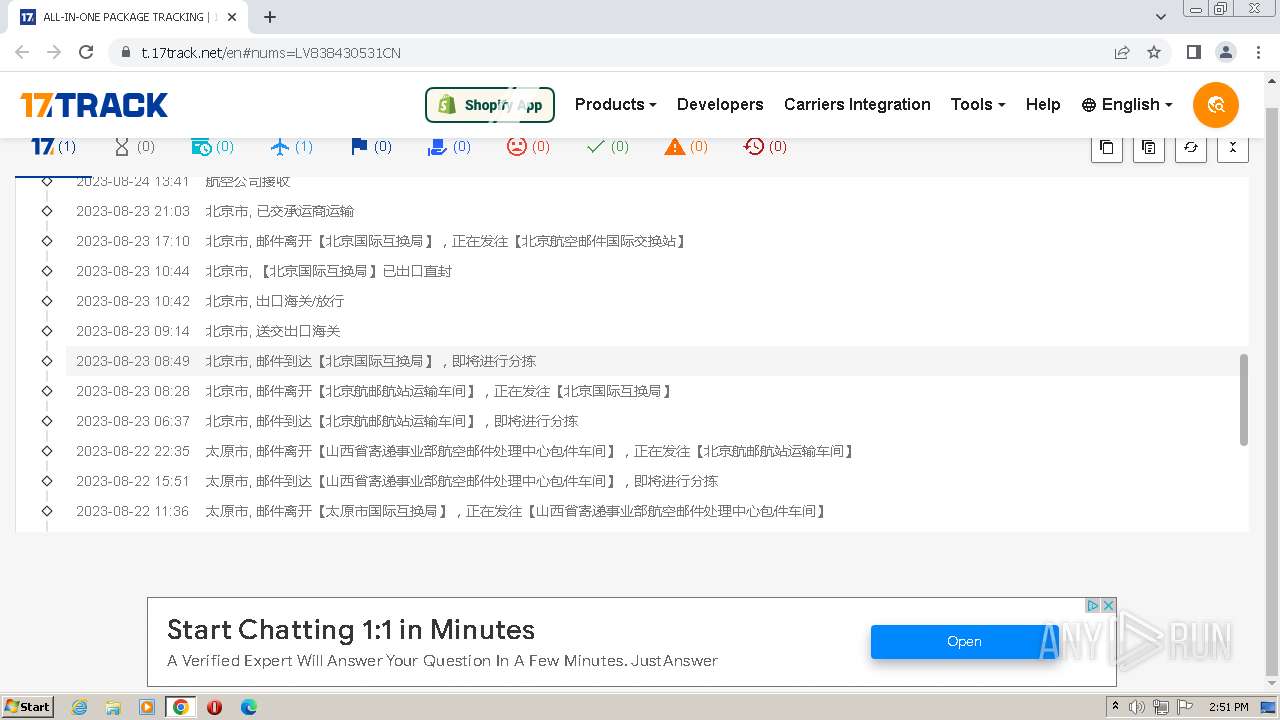Launch Internet Explorer from taskbar
The image size is (1280, 720).
[79, 707]
